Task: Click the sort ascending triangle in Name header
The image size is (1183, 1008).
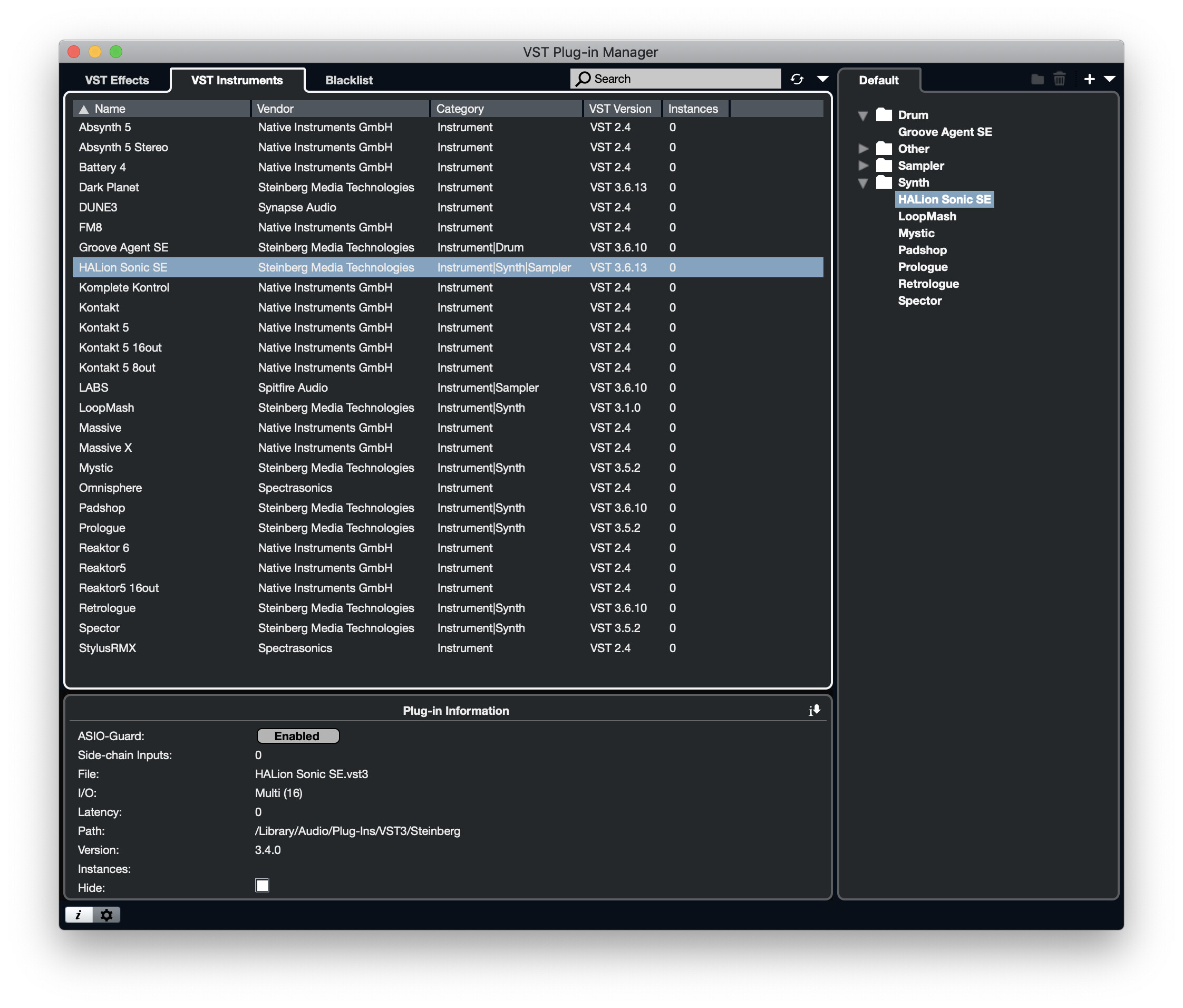Action: 83,109
